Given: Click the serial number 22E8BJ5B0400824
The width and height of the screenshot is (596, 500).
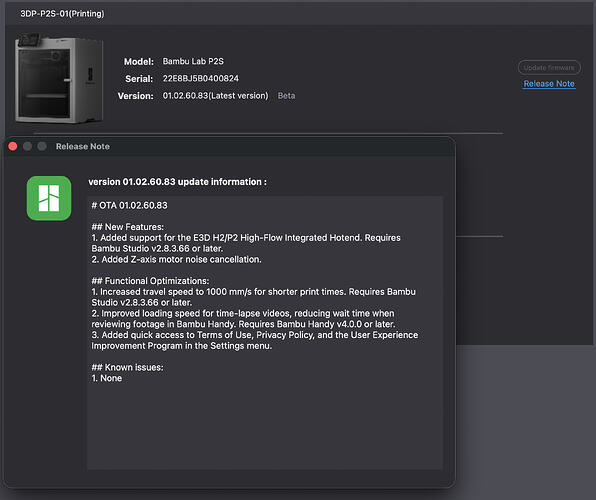Looking at the screenshot, I should click(x=201, y=78).
